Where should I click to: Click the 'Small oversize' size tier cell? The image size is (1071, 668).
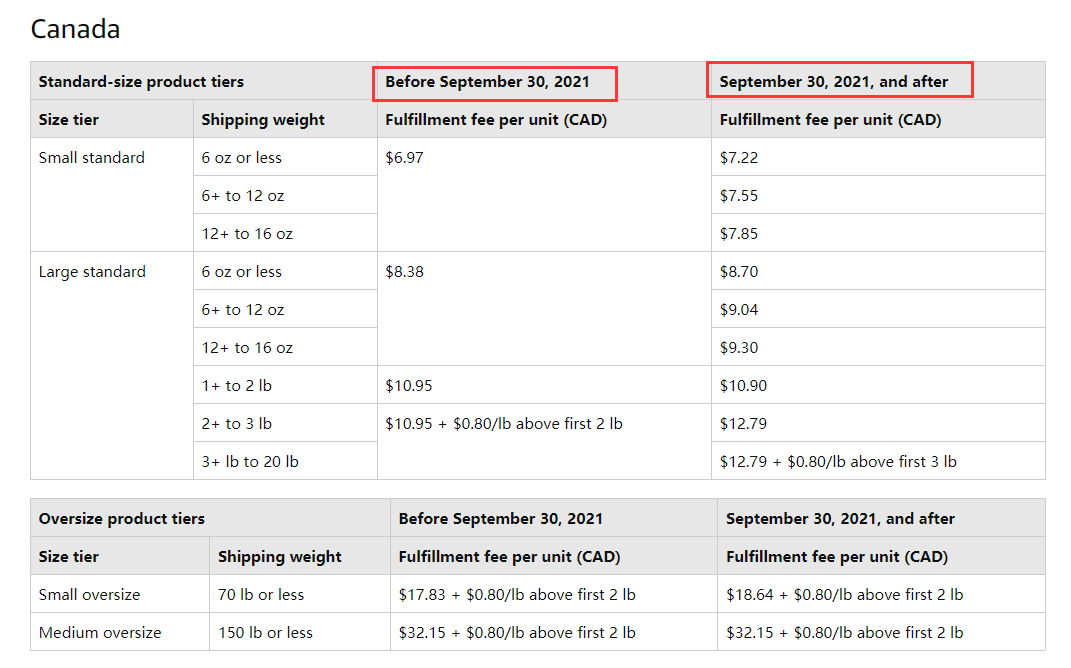pos(120,594)
